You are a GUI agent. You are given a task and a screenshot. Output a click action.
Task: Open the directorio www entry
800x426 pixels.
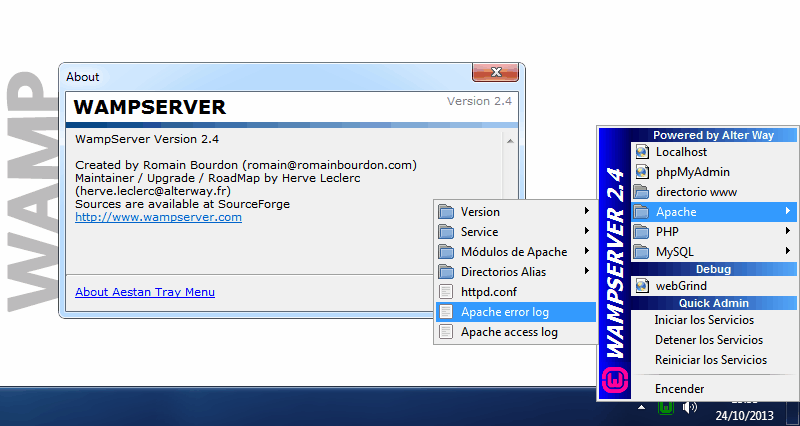714,192
